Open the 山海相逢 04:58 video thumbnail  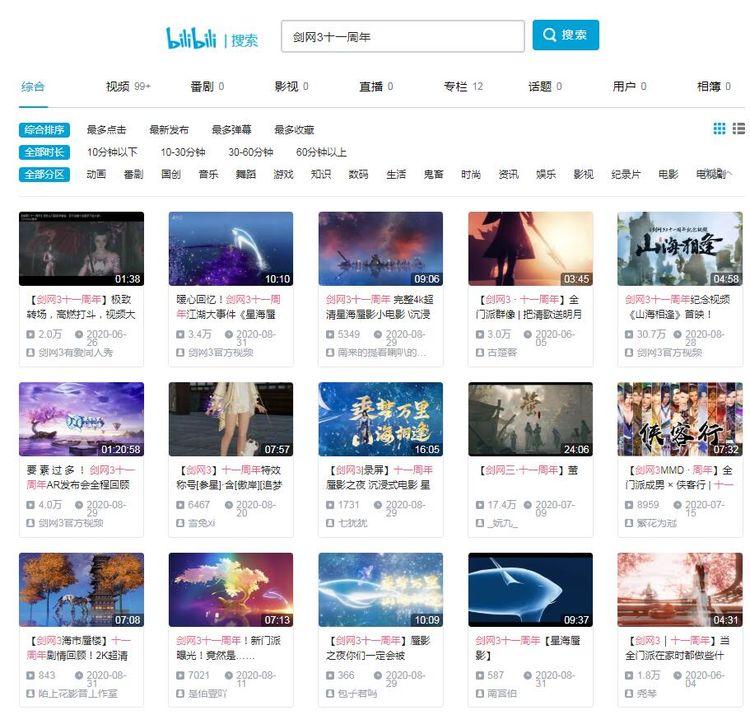pyautogui.click(x=680, y=249)
